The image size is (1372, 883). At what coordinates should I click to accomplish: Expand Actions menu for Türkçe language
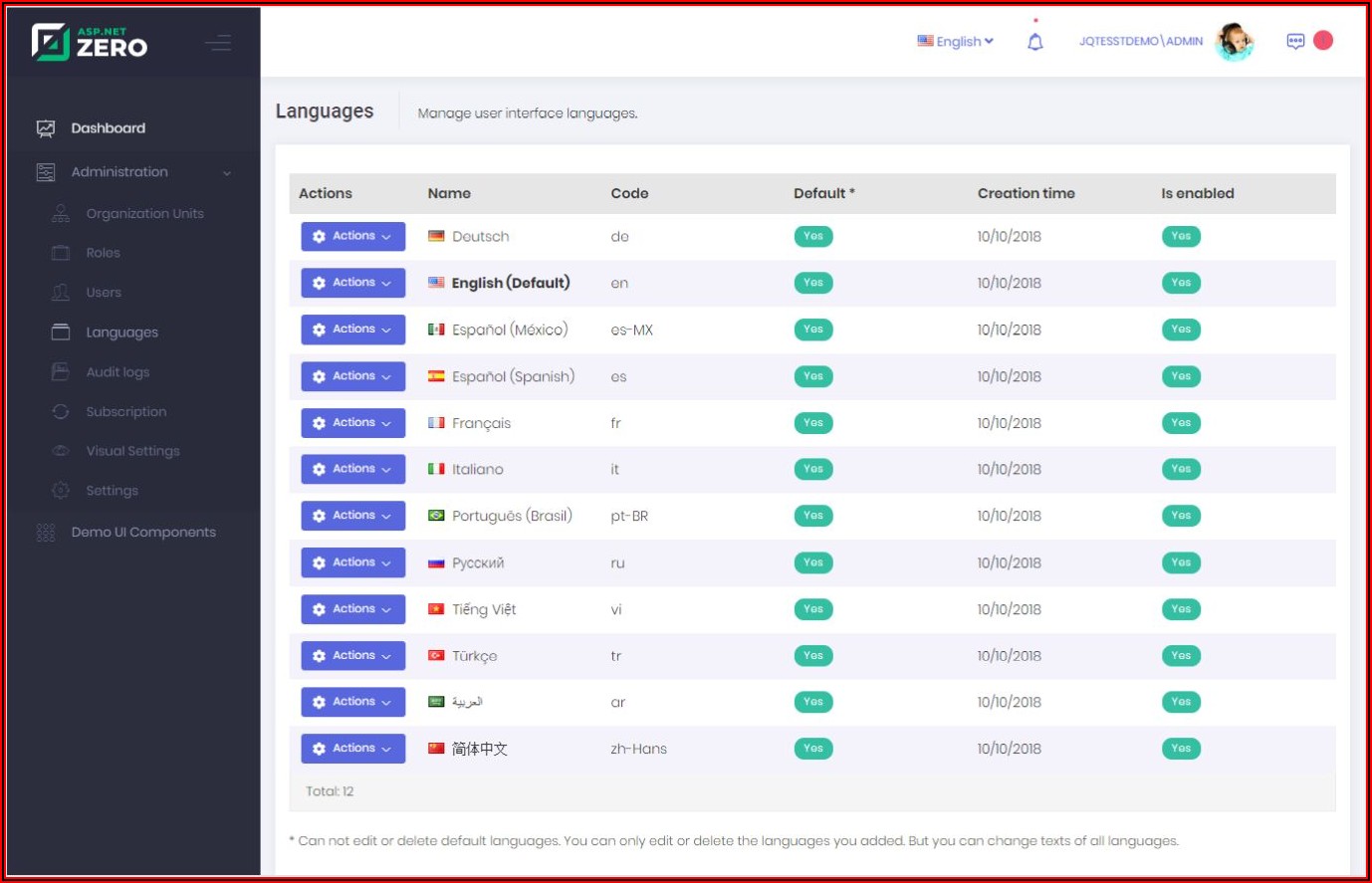click(352, 656)
